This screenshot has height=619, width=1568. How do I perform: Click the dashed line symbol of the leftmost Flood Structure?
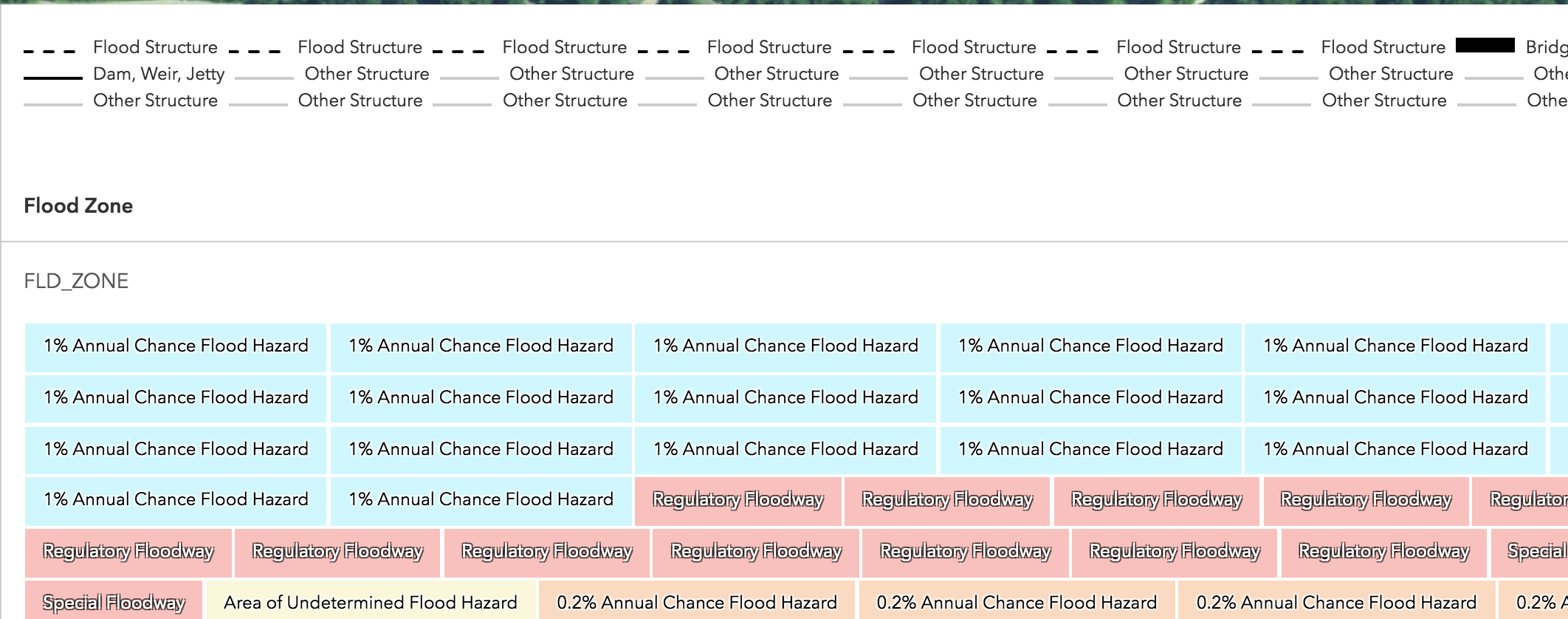(x=49, y=51)
